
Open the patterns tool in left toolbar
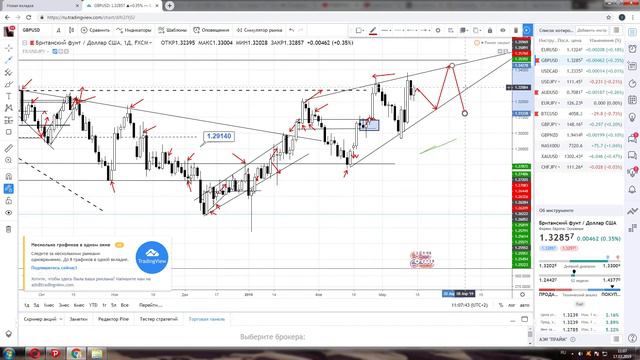pyautogui.click(x=9, y=108)
